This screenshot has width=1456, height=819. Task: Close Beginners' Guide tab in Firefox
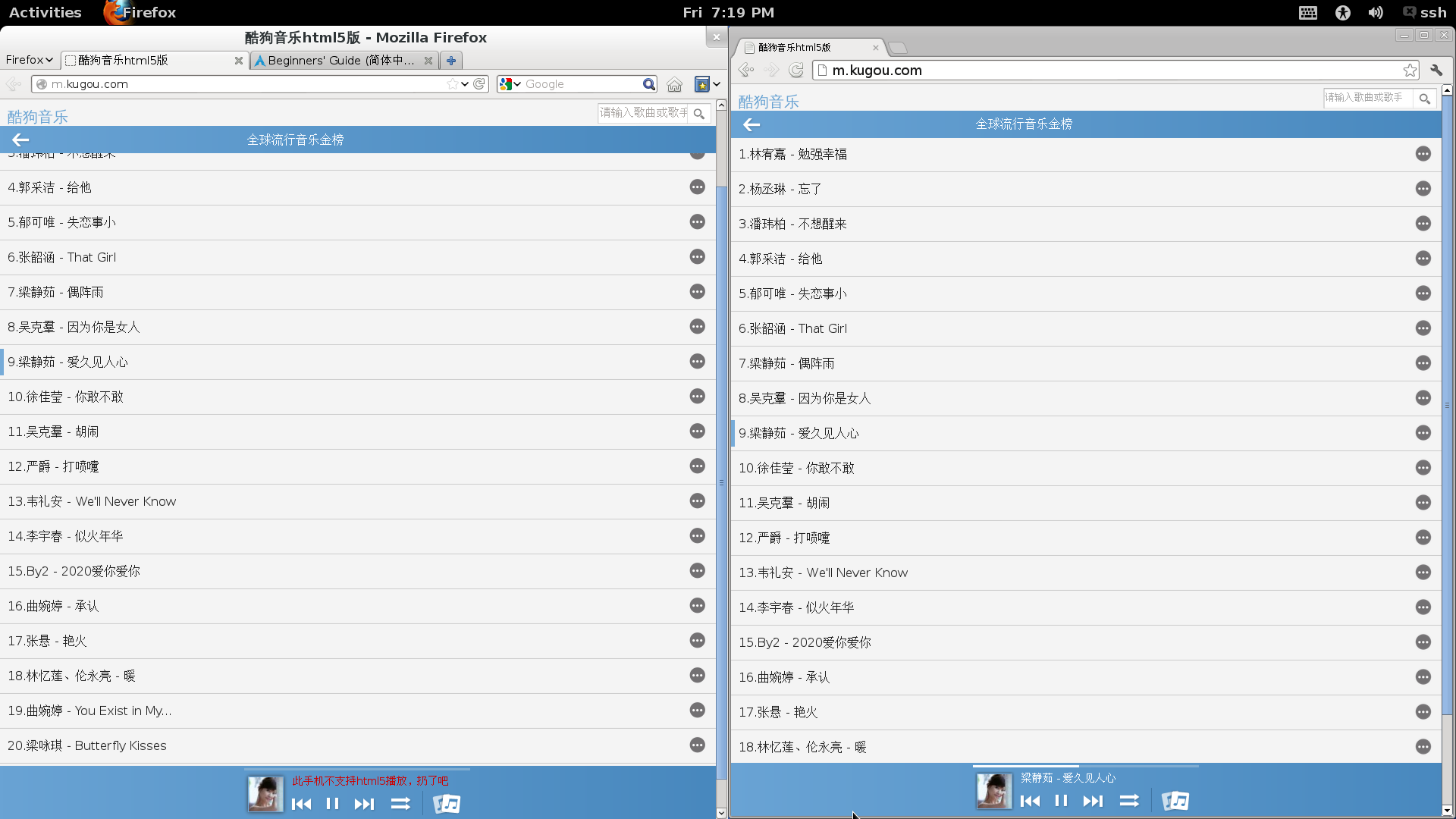[x=428, y=61]
